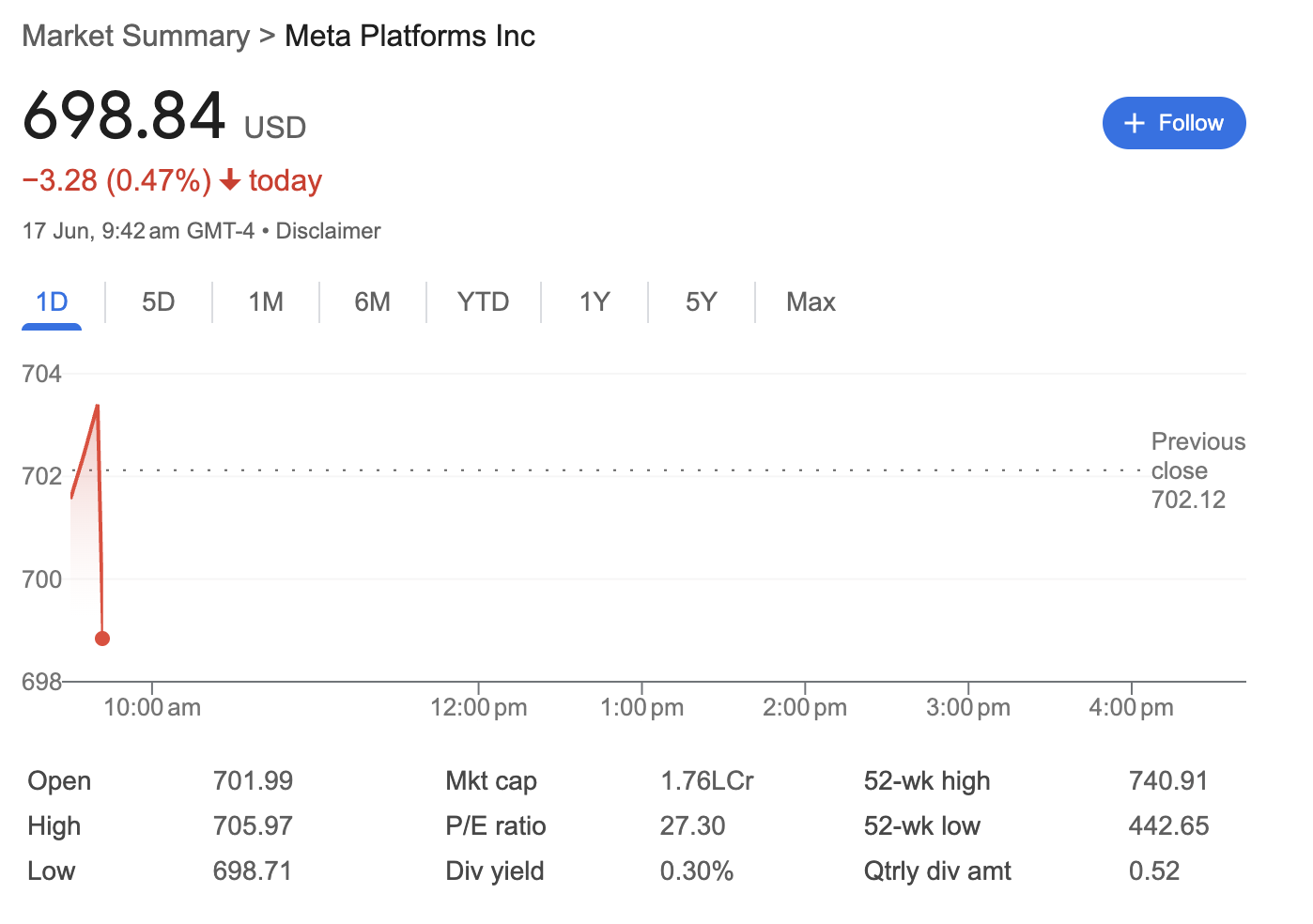
Task: Click the Div yield label
Action: [495, 870]
